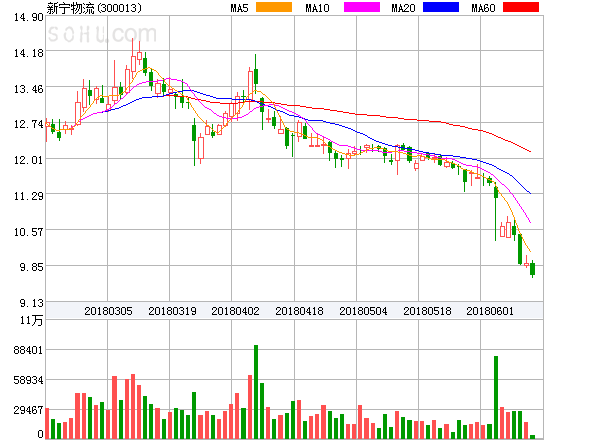
Task: Click the 14.90 price axis label
Action: pos(29,17)
